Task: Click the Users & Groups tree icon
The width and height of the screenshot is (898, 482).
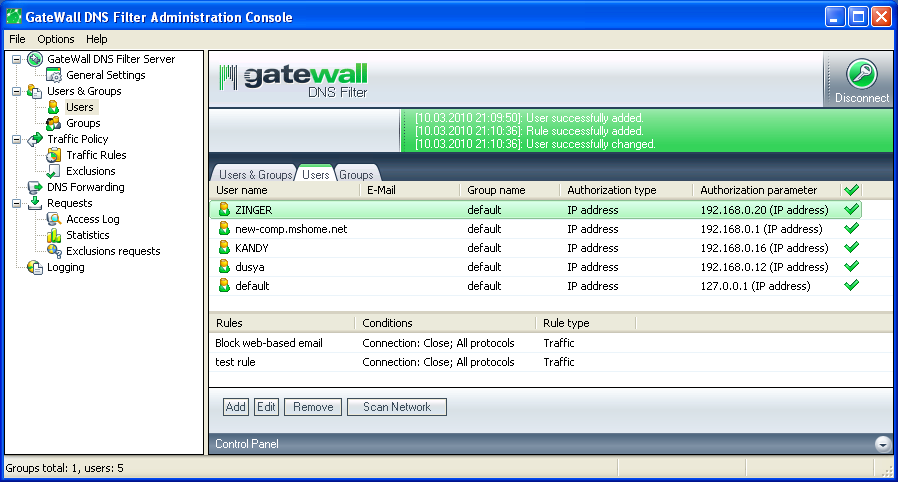Action: (35, 91)
